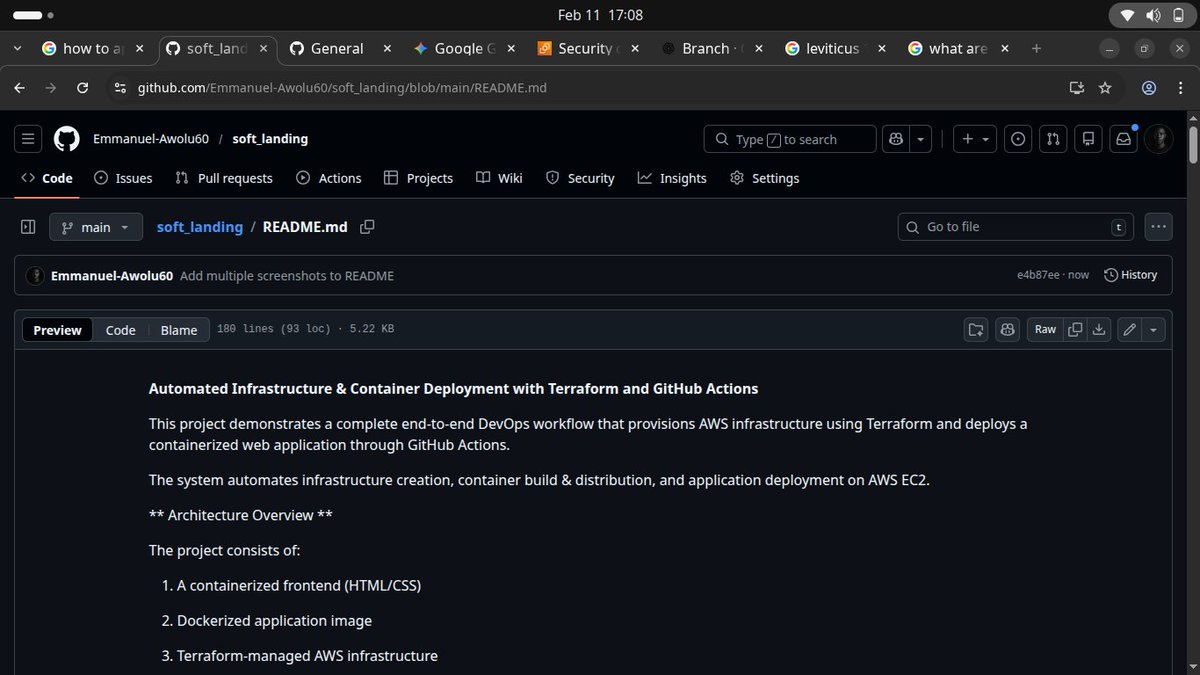
Task: Focus the Type / to search box
Action: tap(790, 139)
